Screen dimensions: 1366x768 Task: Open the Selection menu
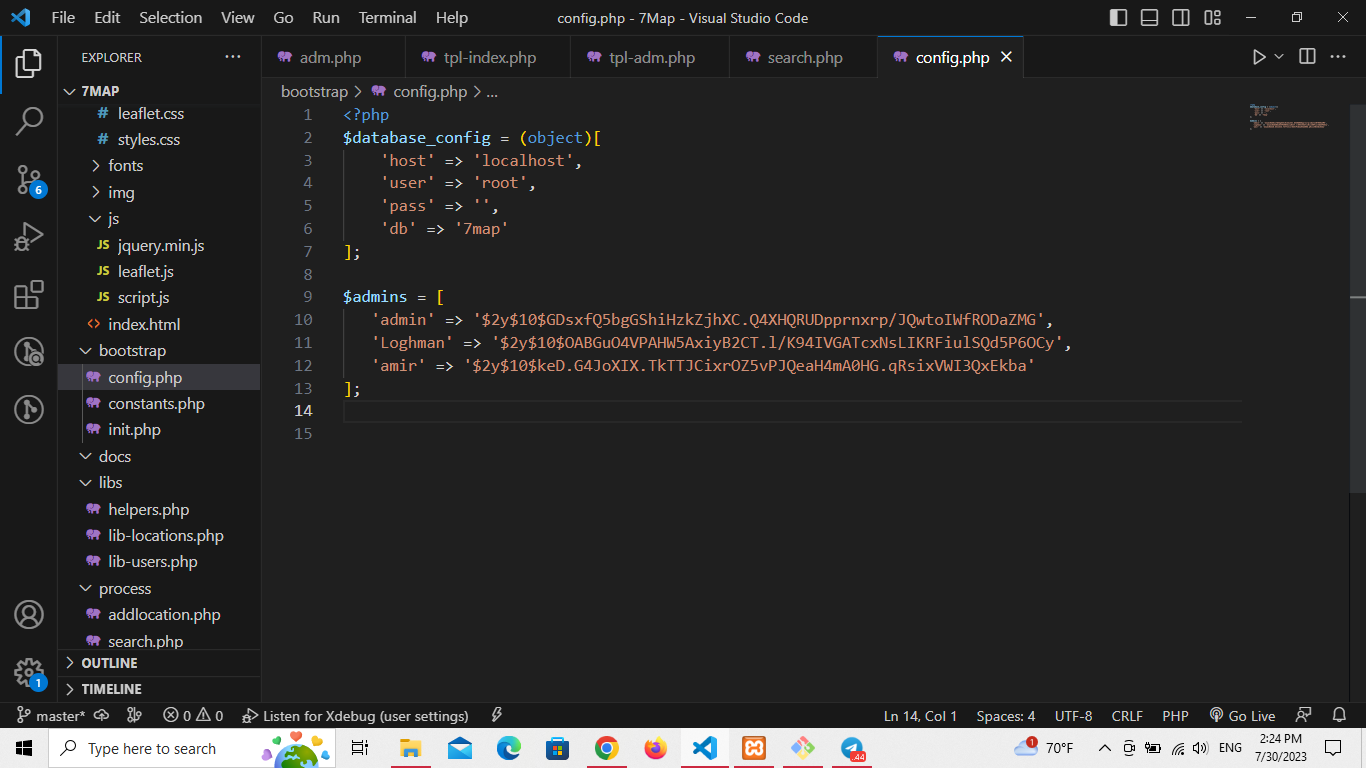click(170, 18)
